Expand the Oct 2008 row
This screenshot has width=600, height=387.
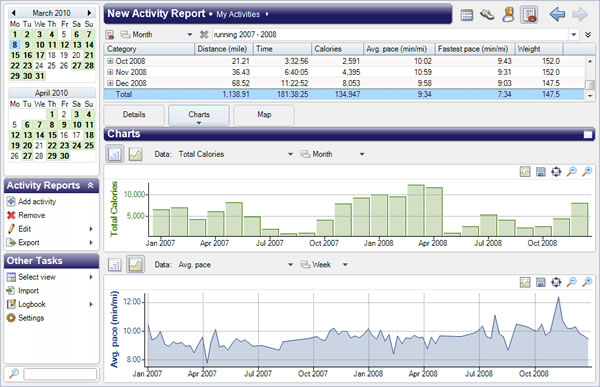pos(110,61)
